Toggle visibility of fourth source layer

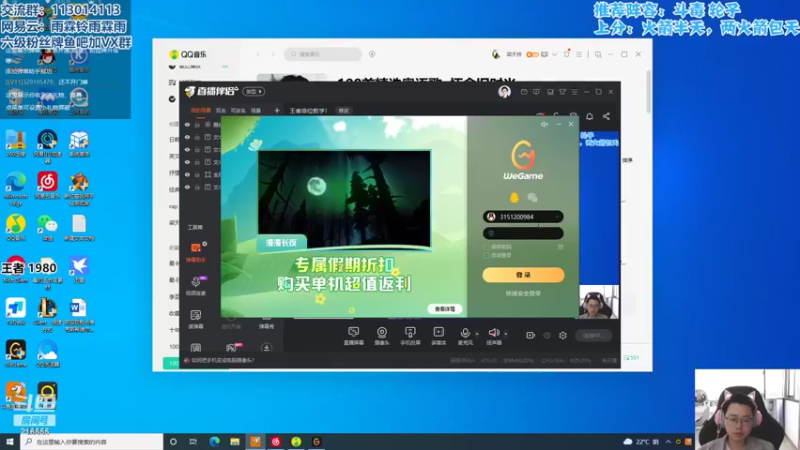(187, 162)
